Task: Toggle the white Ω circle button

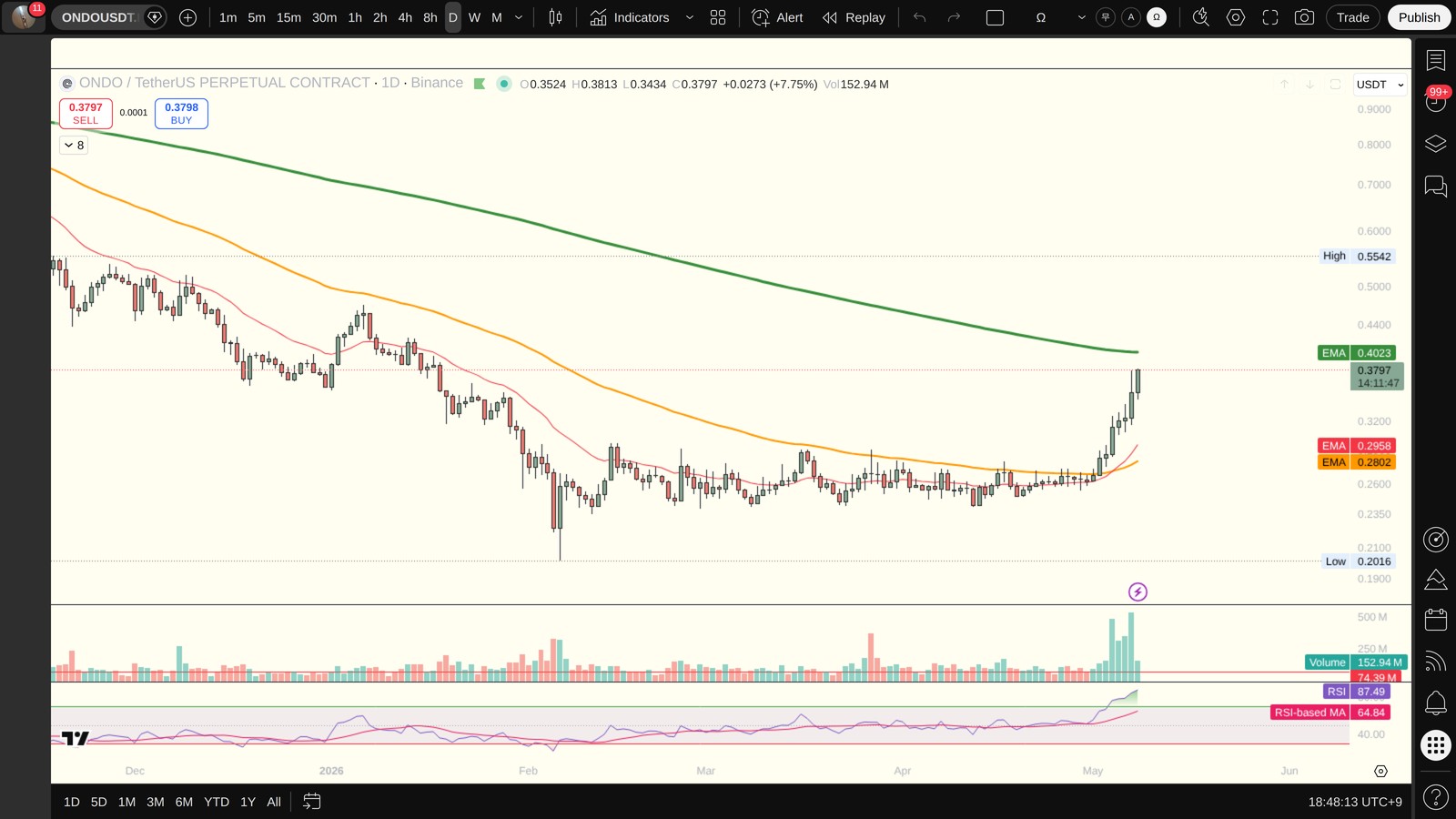Action: point(1157,17)
